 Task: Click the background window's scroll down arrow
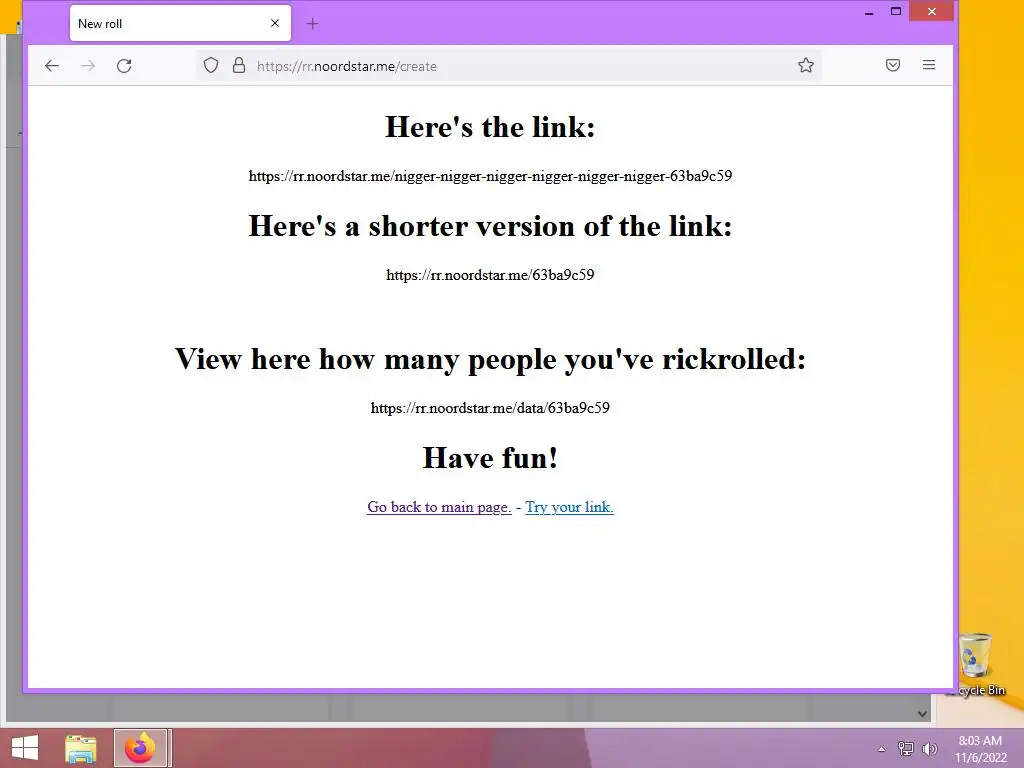click(922, 714)
